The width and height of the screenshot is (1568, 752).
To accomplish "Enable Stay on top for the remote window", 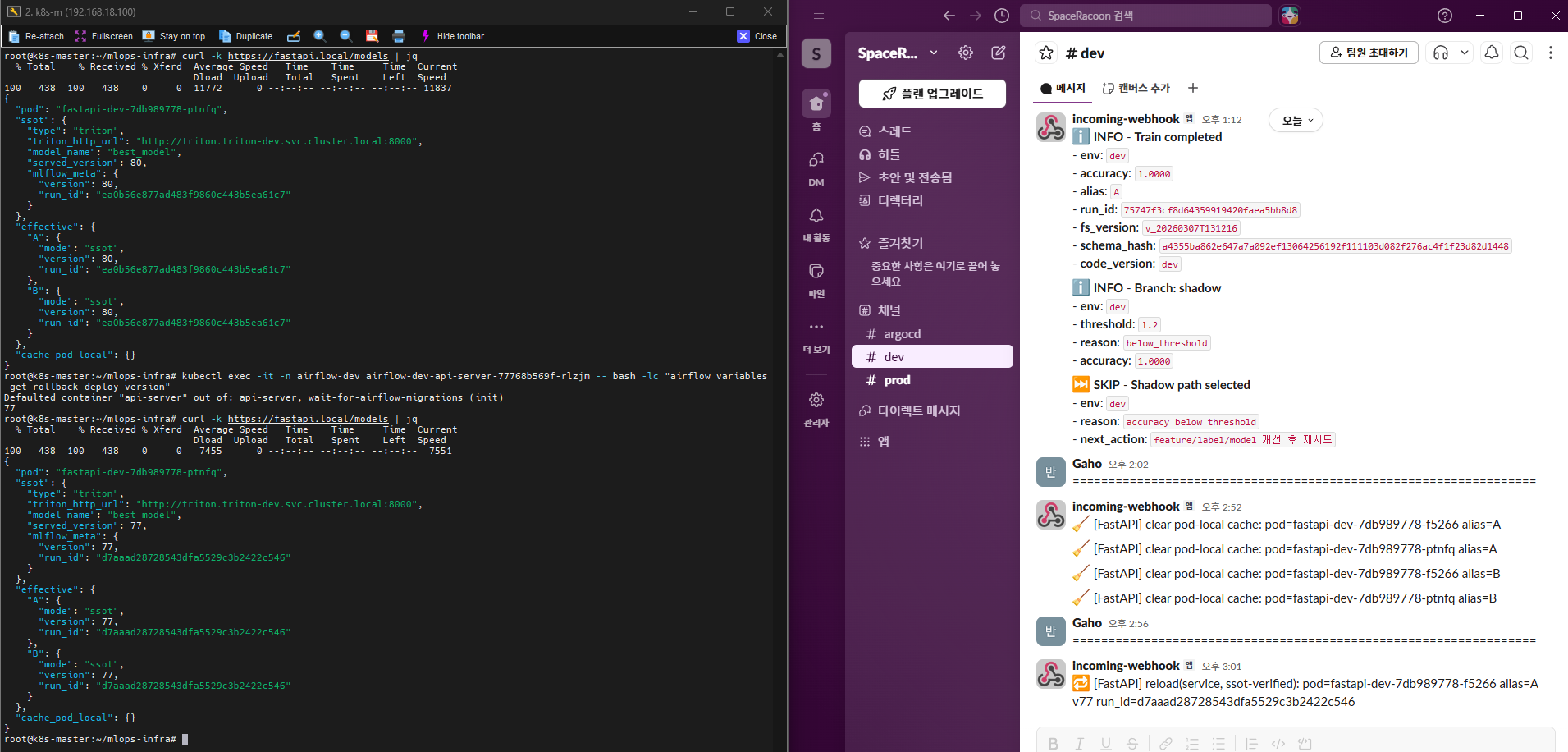I will [x=173, y=35].
